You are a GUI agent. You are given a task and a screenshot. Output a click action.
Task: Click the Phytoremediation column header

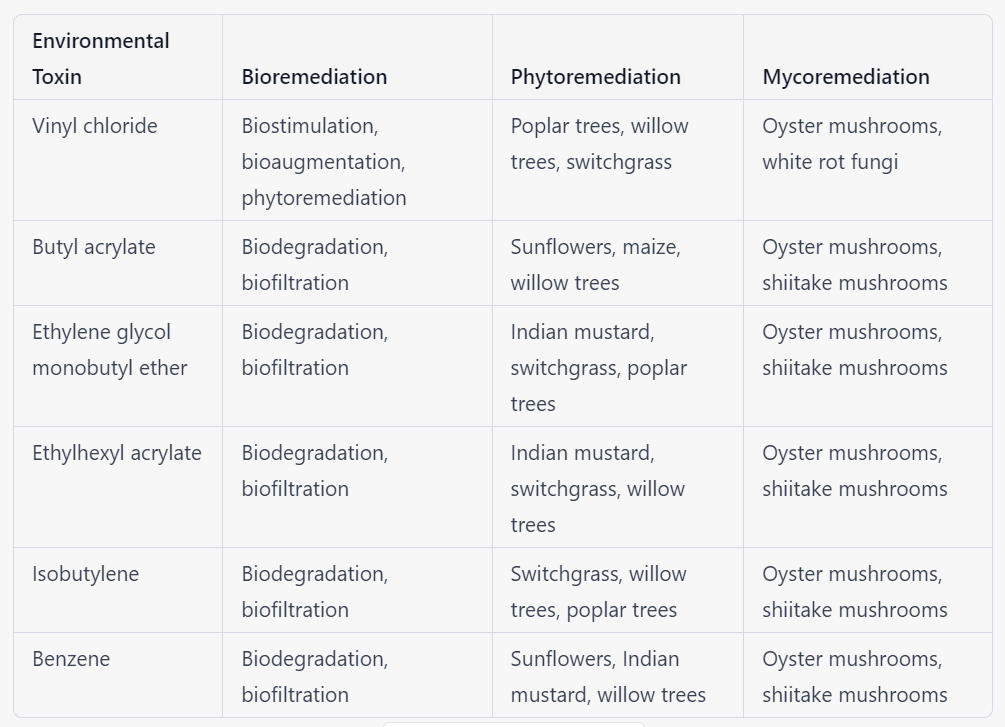pos(618,58)
